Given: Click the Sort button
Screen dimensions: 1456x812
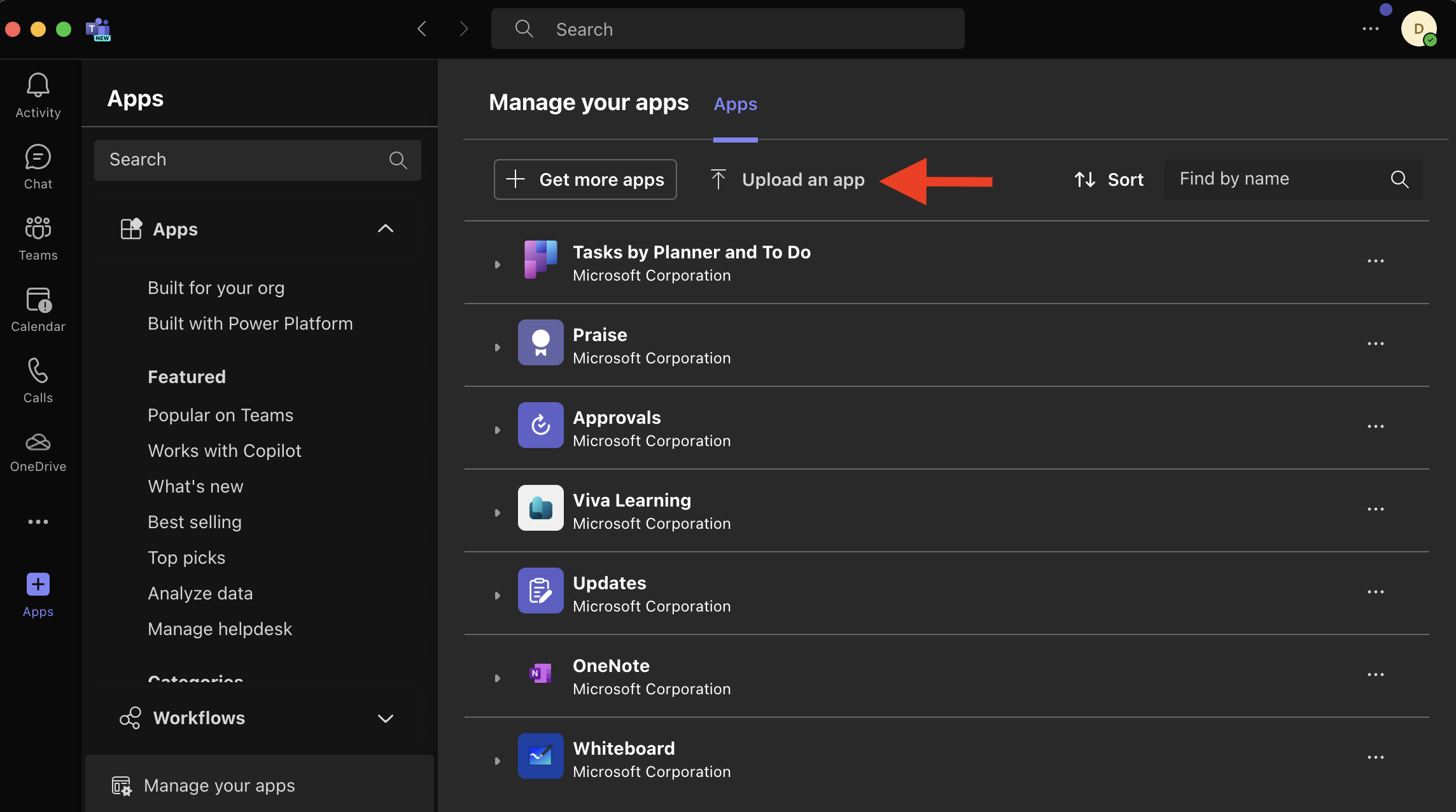Looking at the screenshot, I should [x=1109, y=179].
